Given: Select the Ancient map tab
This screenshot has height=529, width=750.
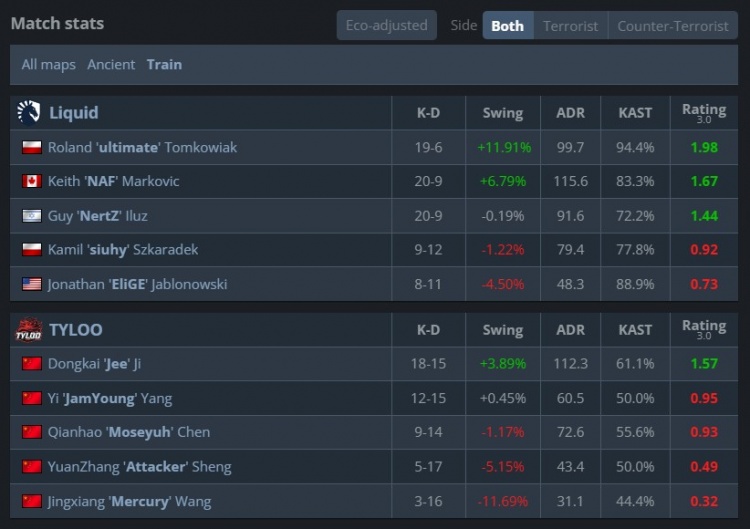Looking at the screenshot, I should [x=111, y=64].
